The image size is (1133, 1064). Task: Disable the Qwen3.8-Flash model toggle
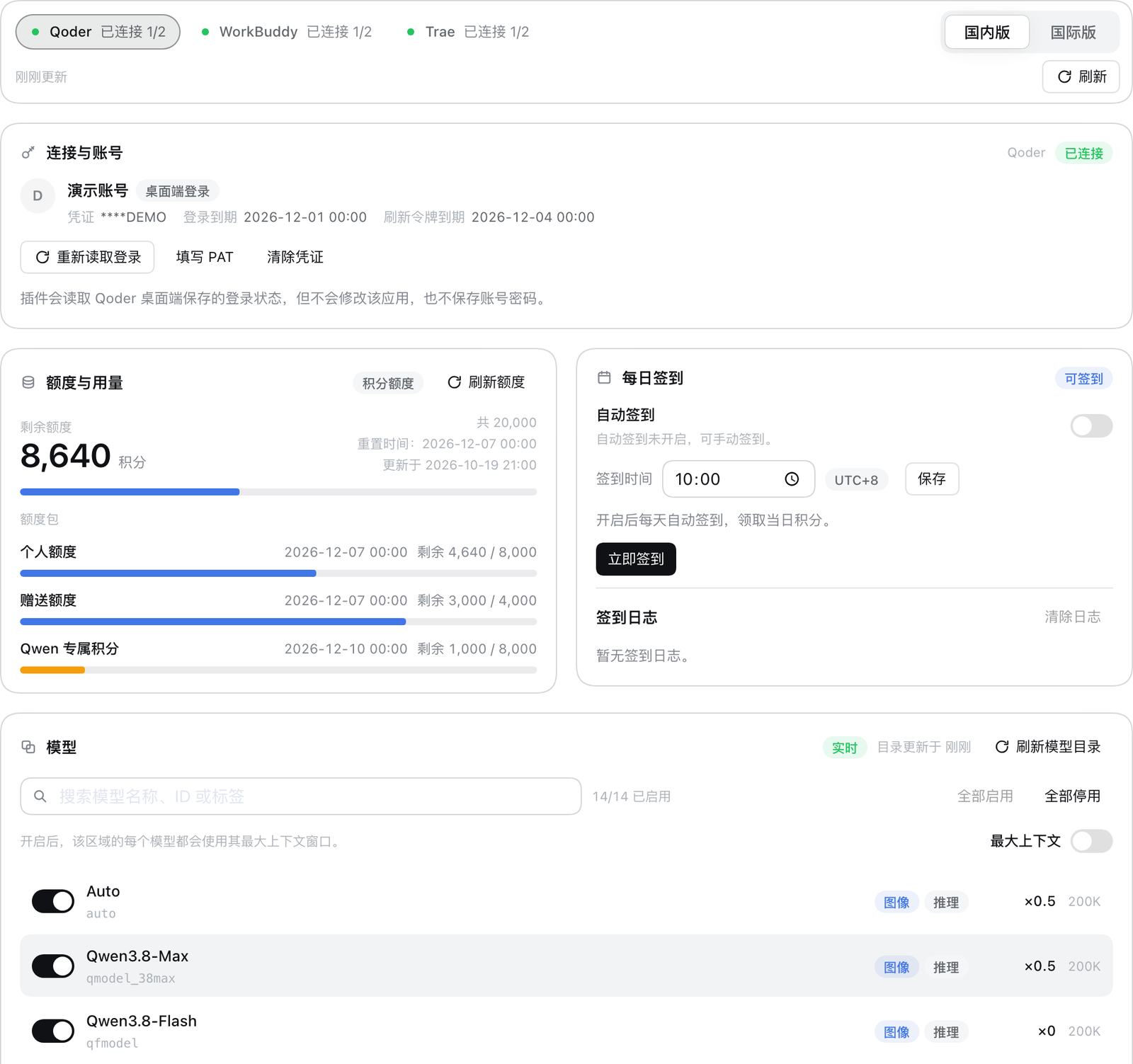point(53,1031)
